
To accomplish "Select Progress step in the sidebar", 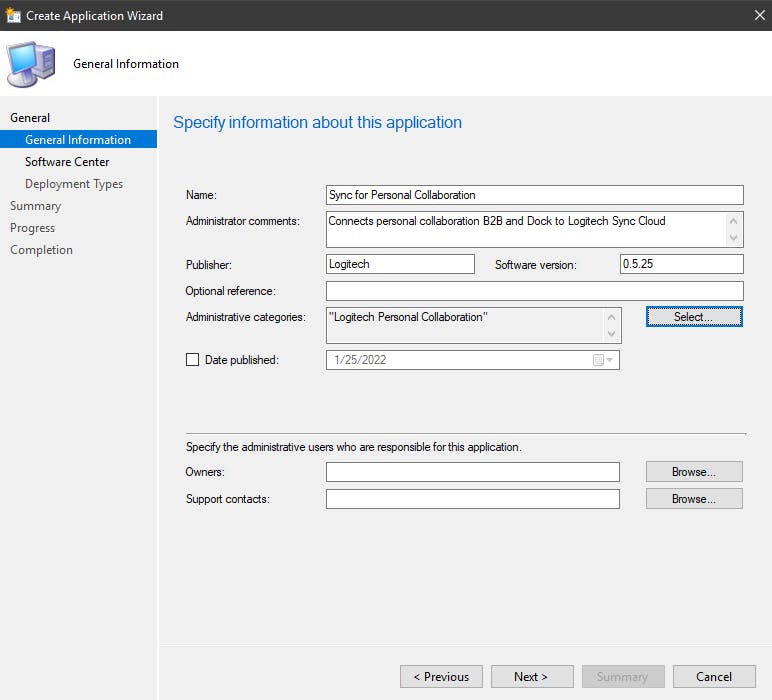I will (32, 228).
